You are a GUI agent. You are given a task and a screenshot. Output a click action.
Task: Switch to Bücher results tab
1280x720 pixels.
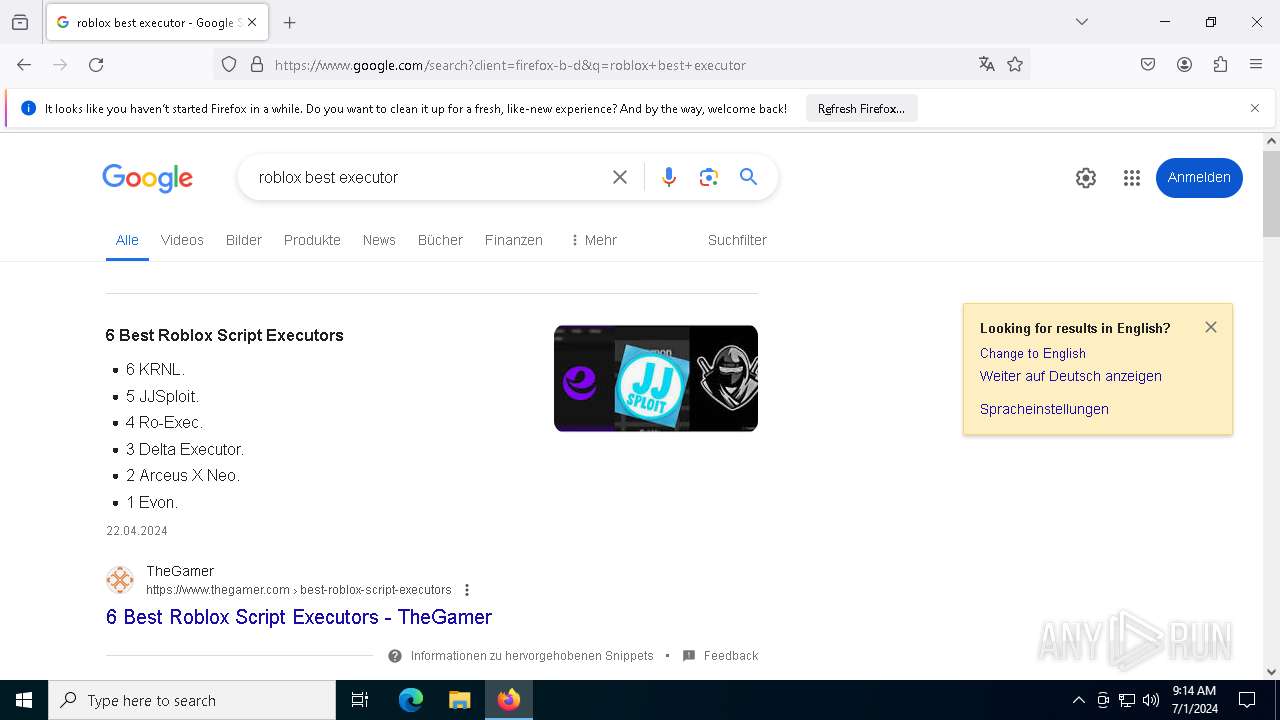(440, 240)
